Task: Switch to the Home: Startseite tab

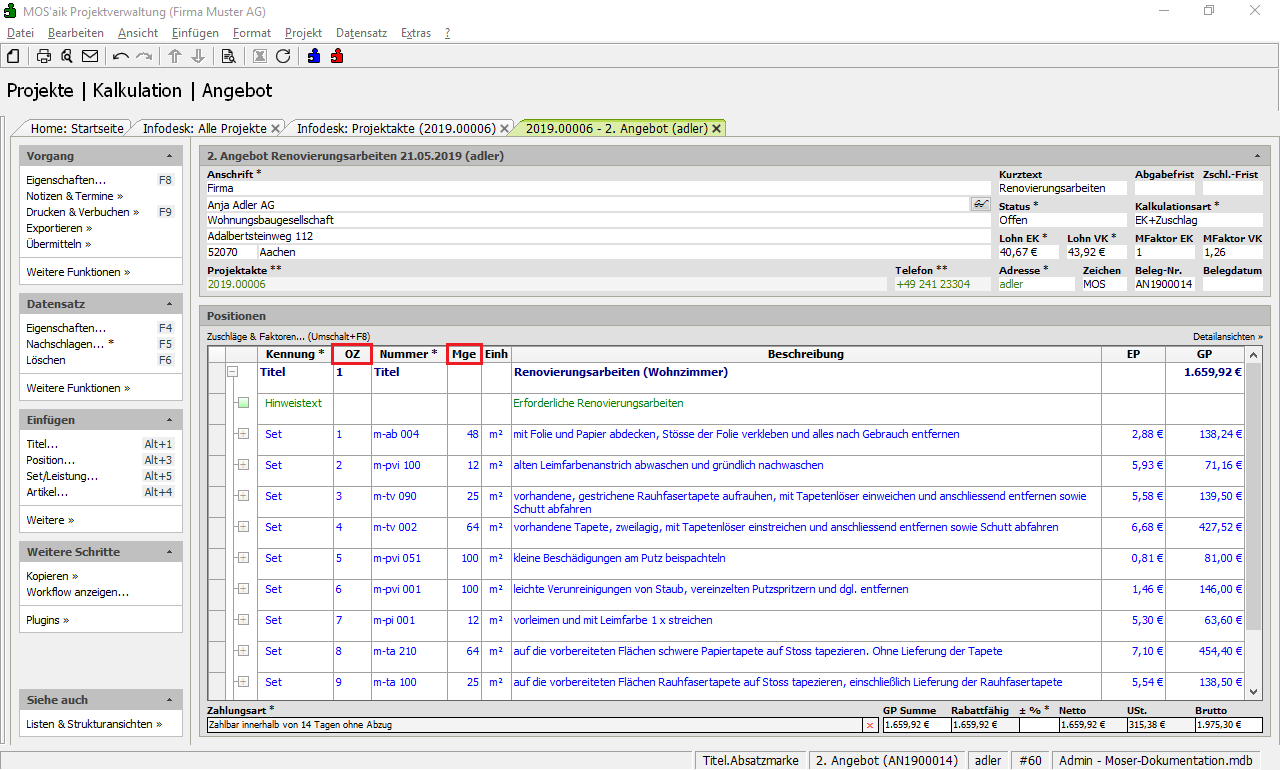Action: (x=77, y=129)
